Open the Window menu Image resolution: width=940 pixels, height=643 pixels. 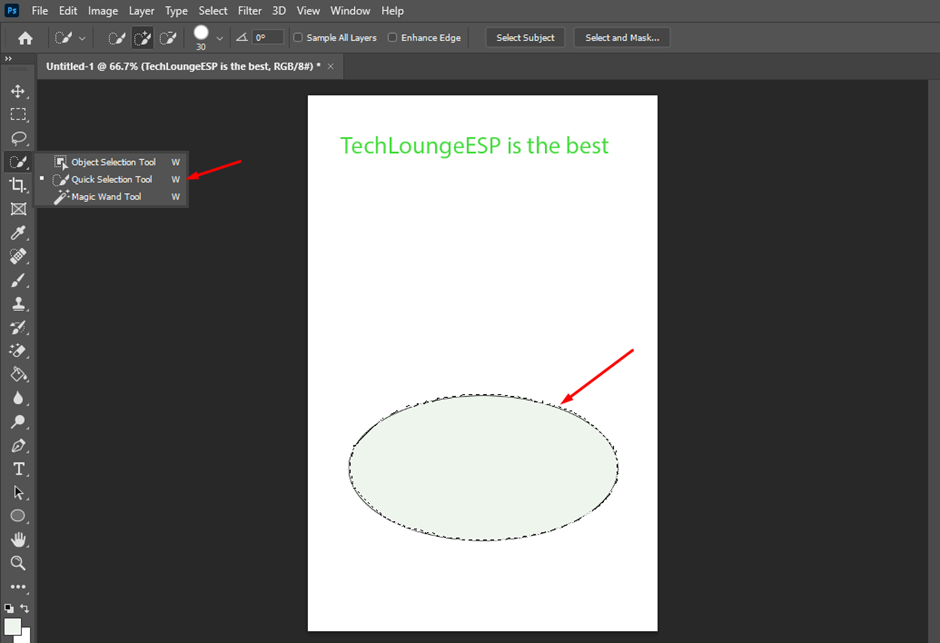pos(350,11)
